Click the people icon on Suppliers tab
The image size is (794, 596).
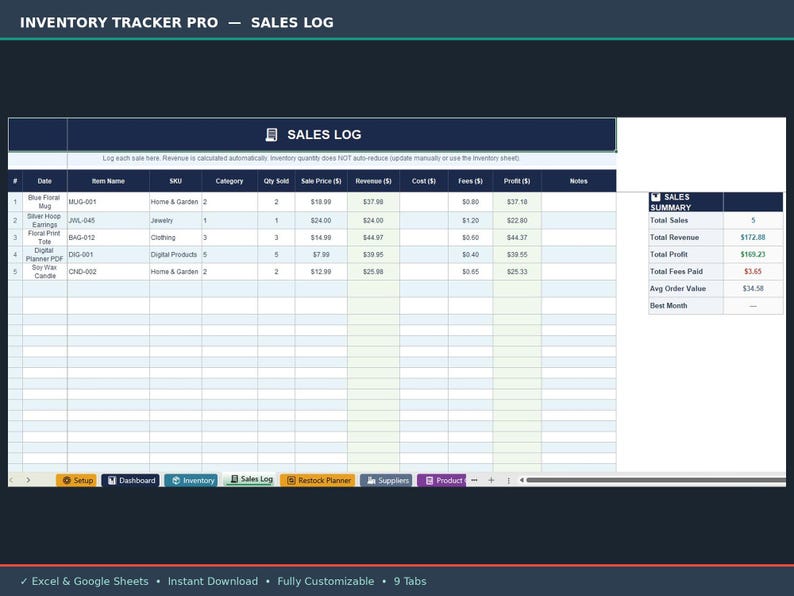(371, 481)
